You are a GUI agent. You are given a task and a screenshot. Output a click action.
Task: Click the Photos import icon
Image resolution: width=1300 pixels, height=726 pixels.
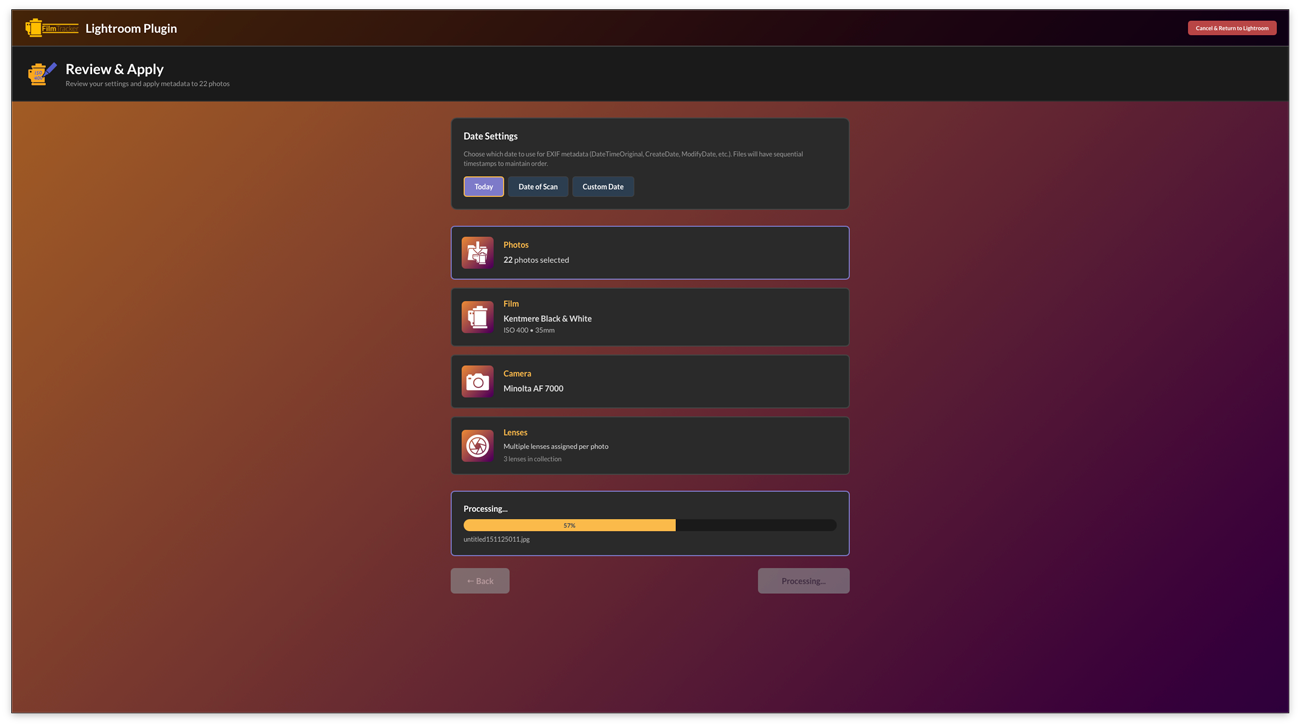click(477, 253)
